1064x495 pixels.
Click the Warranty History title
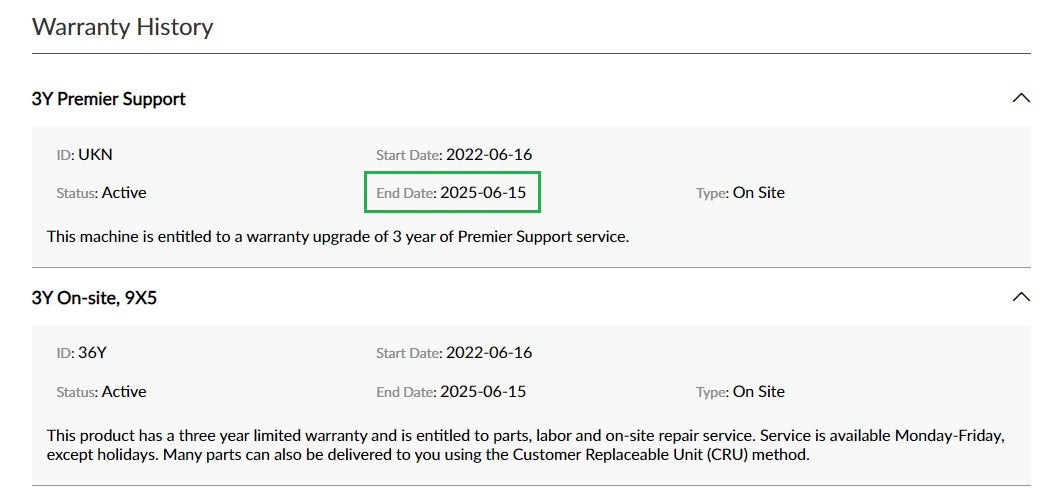click(x=122, y=27)
